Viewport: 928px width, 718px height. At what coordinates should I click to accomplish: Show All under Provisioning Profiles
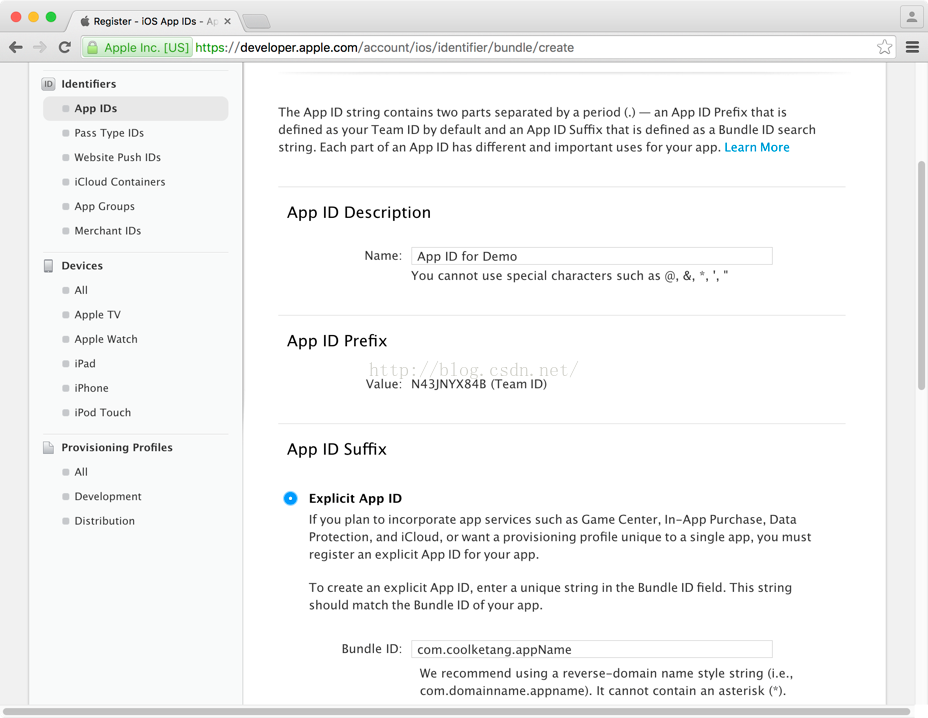click(81, 472)
